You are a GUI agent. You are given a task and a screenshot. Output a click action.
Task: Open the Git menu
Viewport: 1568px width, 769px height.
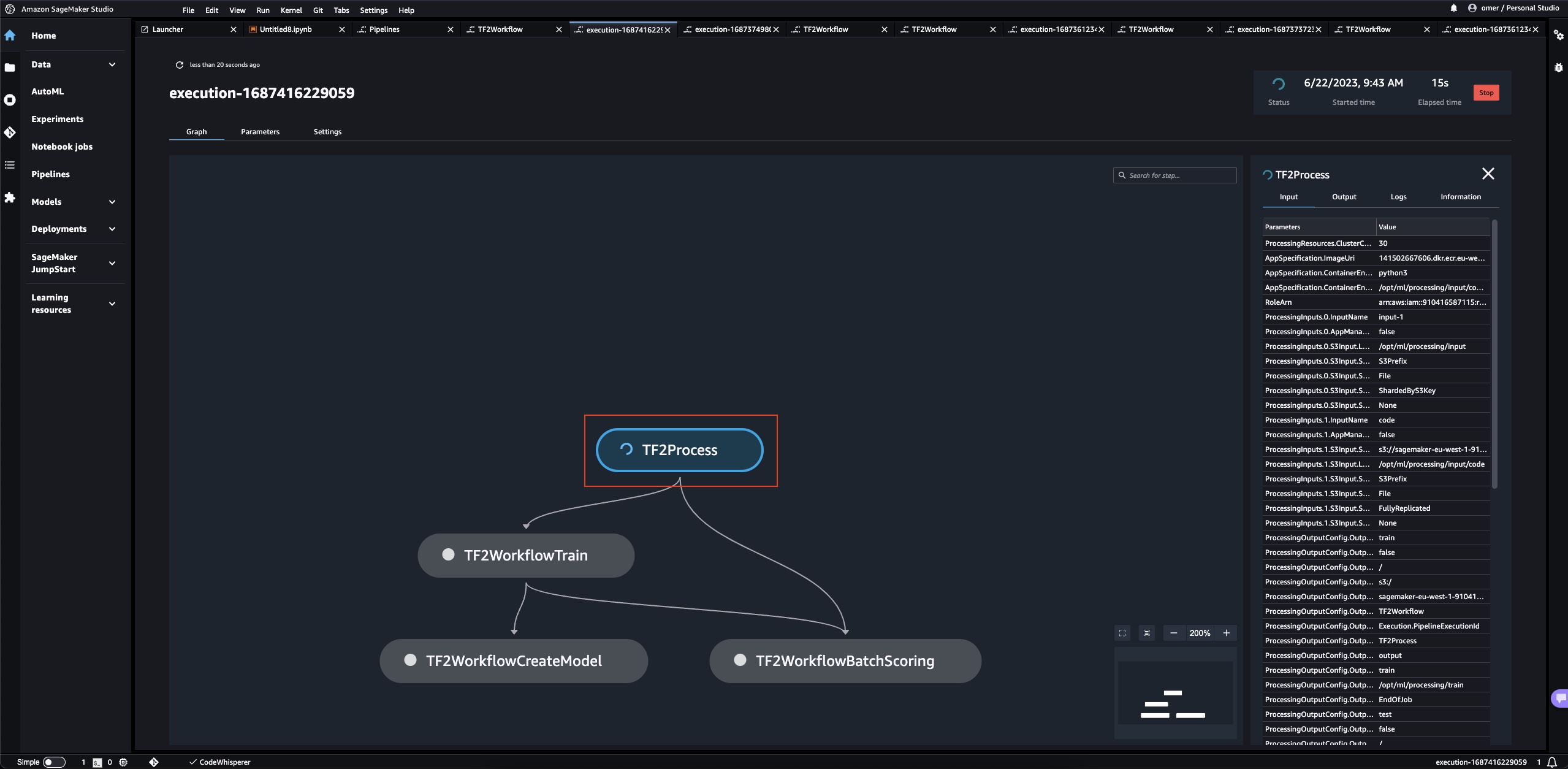(318, 10)
